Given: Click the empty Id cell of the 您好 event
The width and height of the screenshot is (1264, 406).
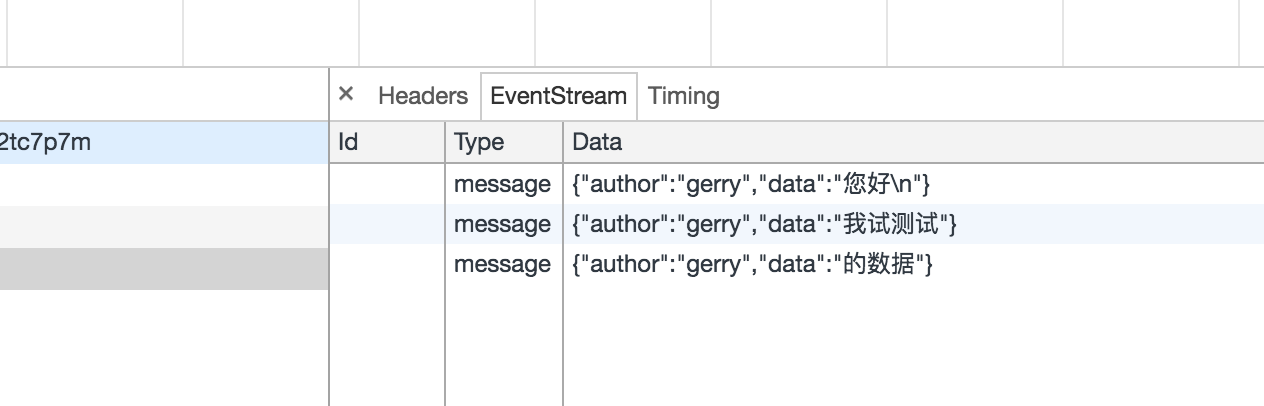Looking at the screenshot, I should (387, 184).
